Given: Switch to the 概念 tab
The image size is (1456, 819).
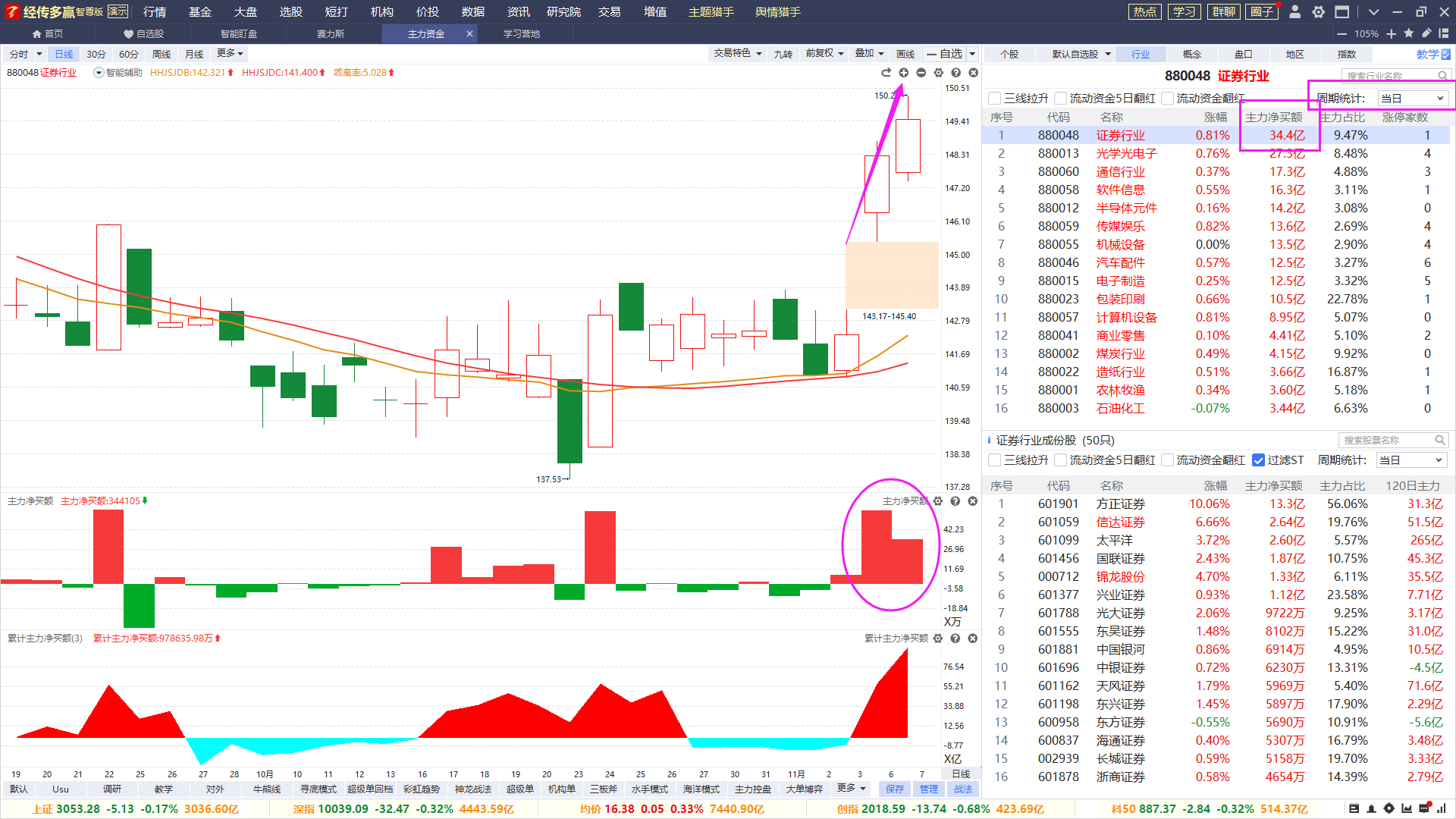Looking at the screenshot, I should (1192, 55).
